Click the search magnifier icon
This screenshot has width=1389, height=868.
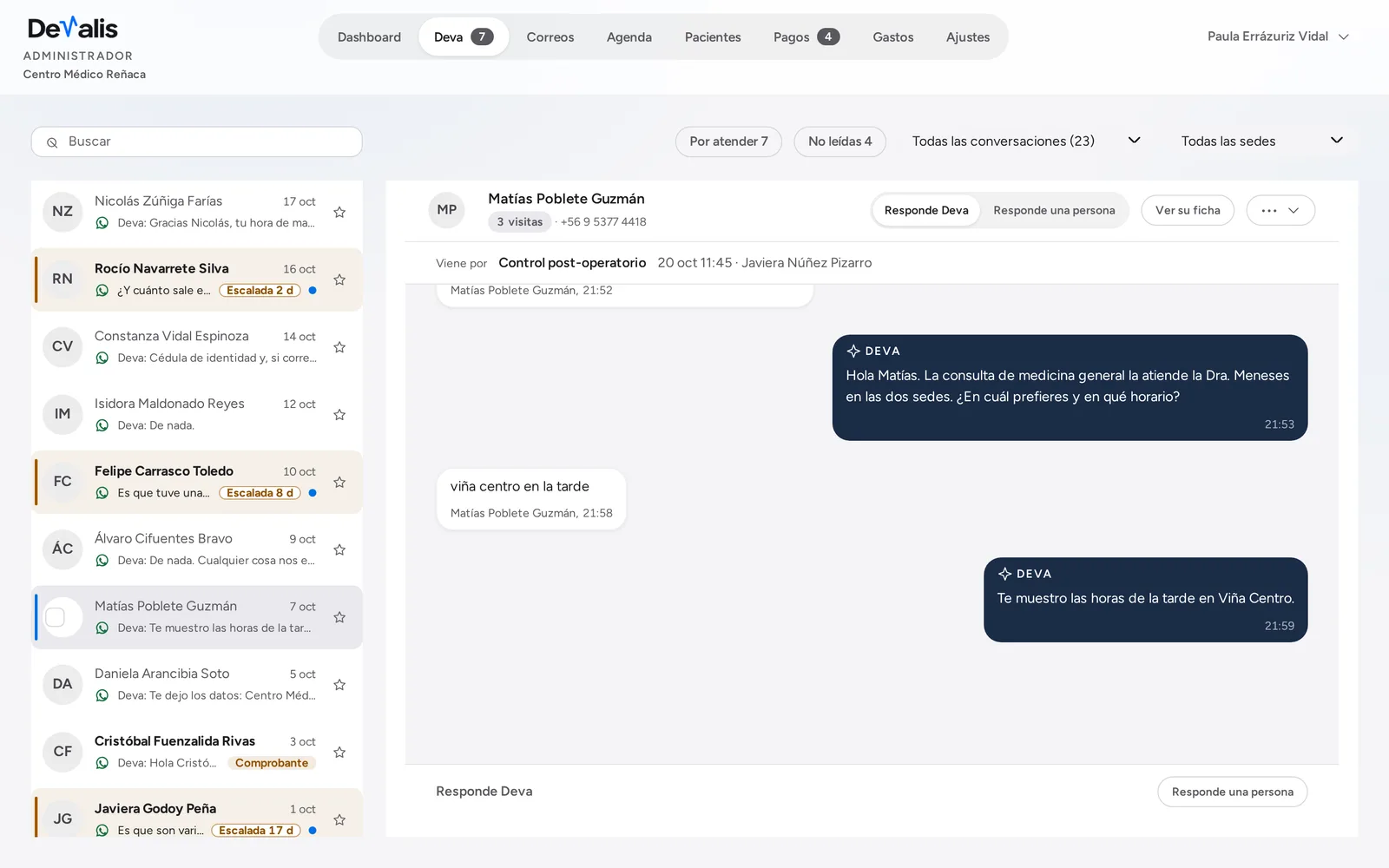[52, 142]
